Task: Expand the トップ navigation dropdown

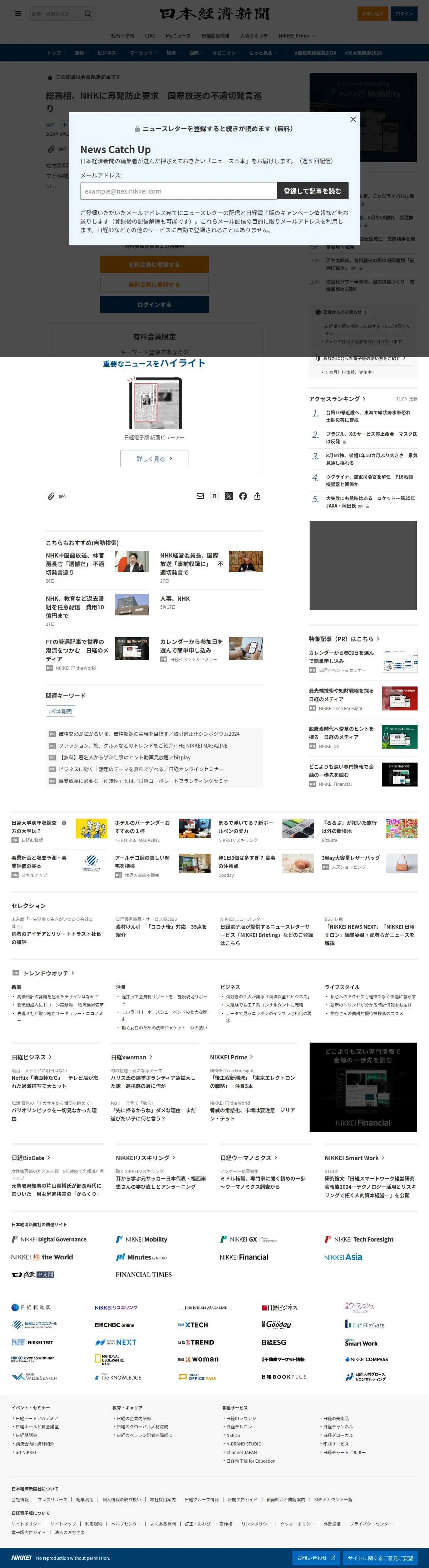Action: click(x=56, y=53)
